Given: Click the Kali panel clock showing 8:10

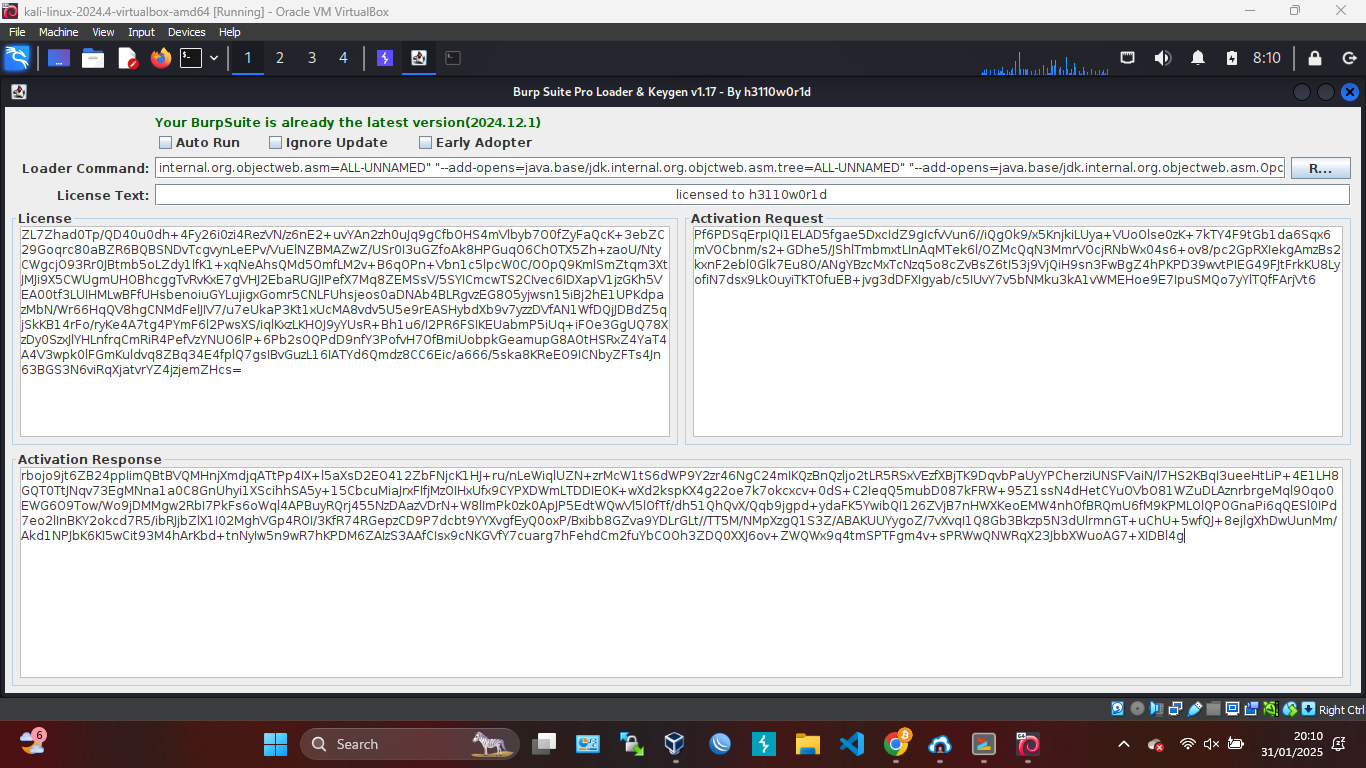Looking at the screenshot, I should [1267, 58].
